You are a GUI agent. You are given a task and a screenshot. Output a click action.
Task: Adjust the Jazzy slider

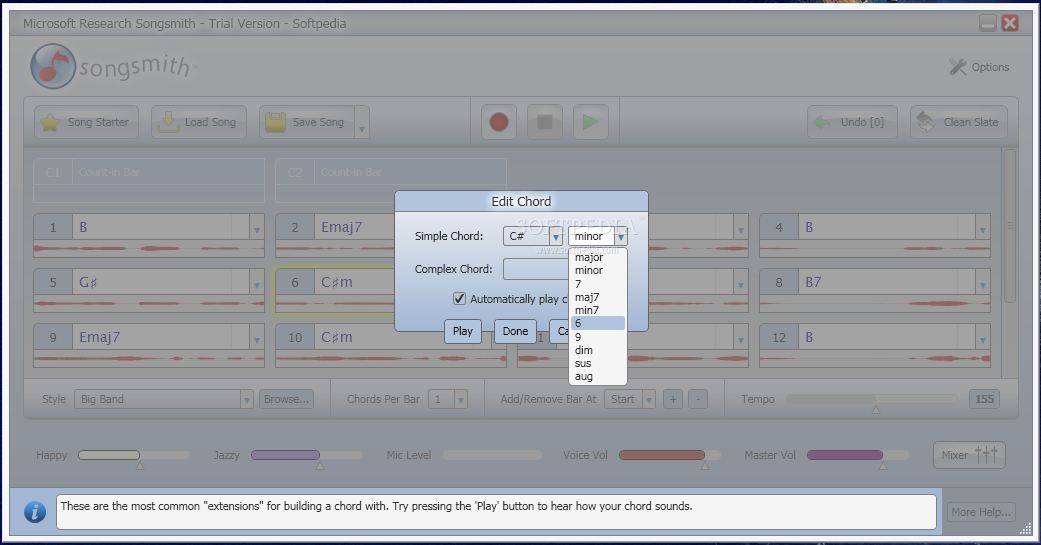click(x=306, y=455)
